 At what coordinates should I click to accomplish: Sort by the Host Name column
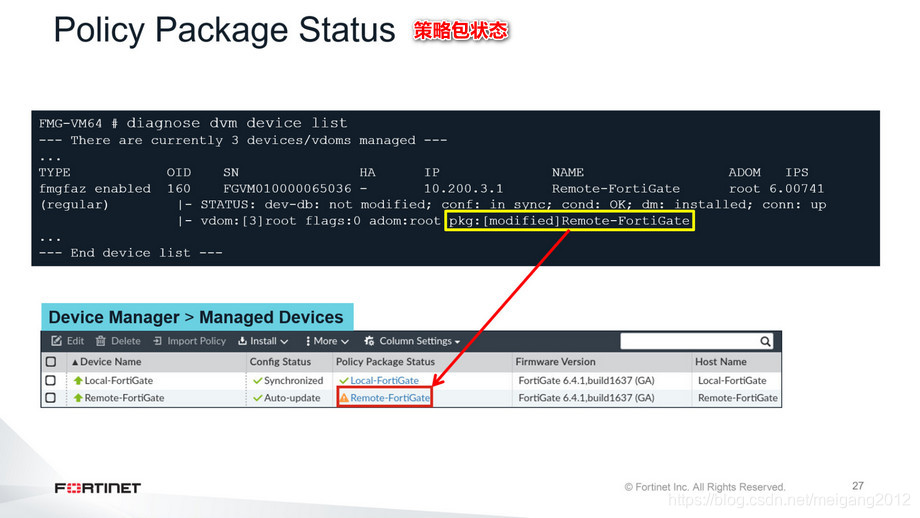point(721,362)
